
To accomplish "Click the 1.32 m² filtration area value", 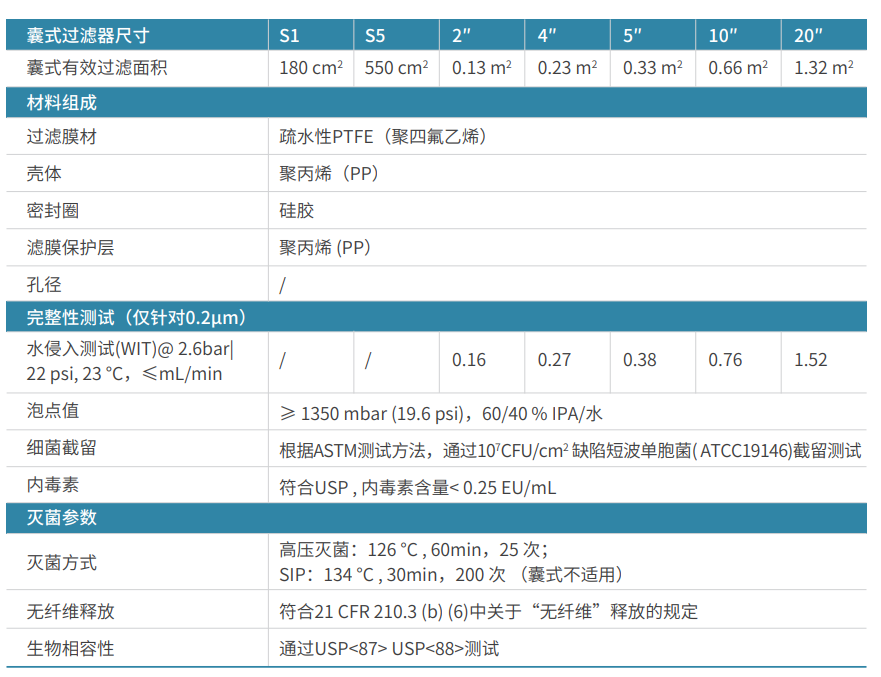I will pyautogui.click(x=823, y=68).
